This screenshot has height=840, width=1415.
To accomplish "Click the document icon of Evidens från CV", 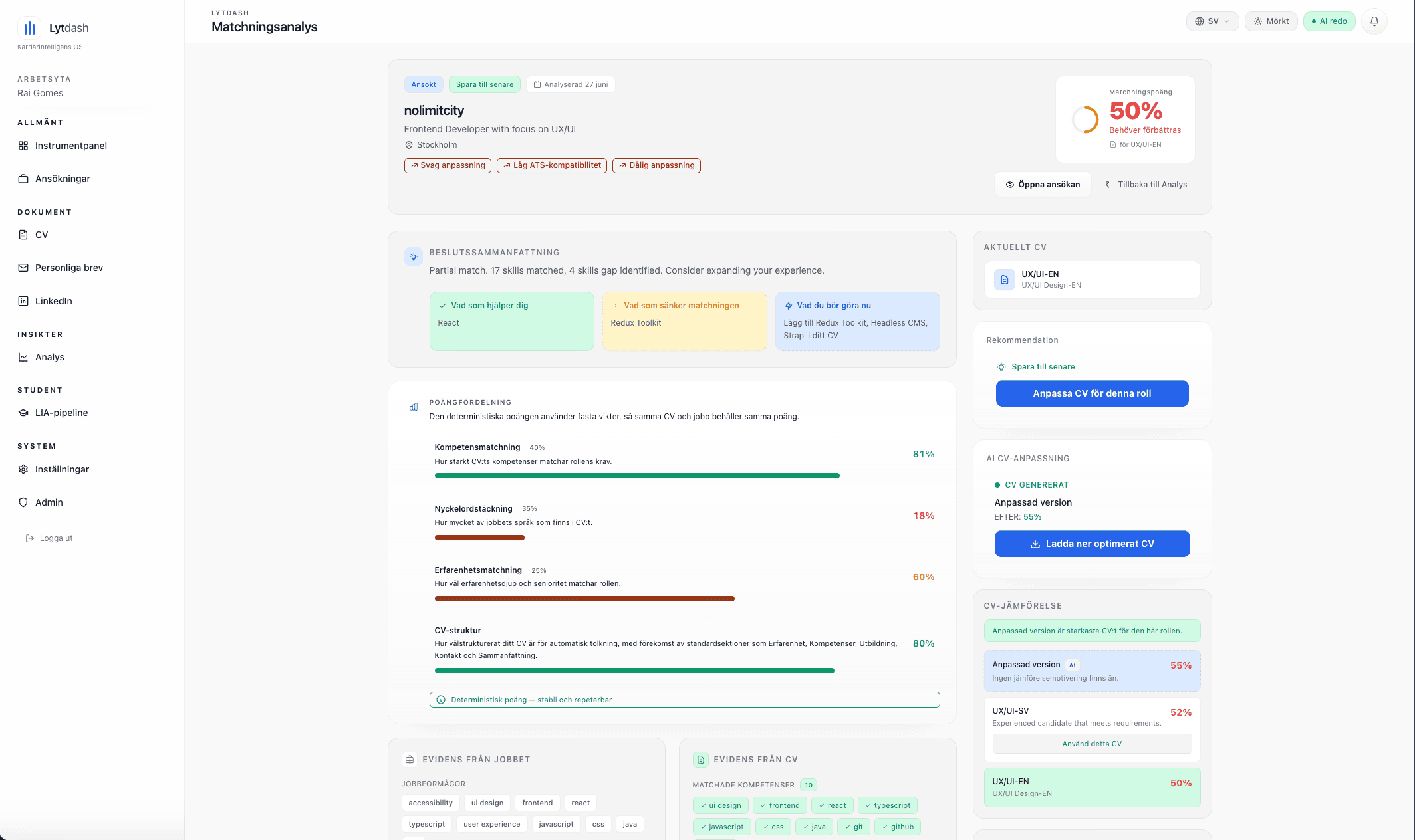I will pos(701,760).
